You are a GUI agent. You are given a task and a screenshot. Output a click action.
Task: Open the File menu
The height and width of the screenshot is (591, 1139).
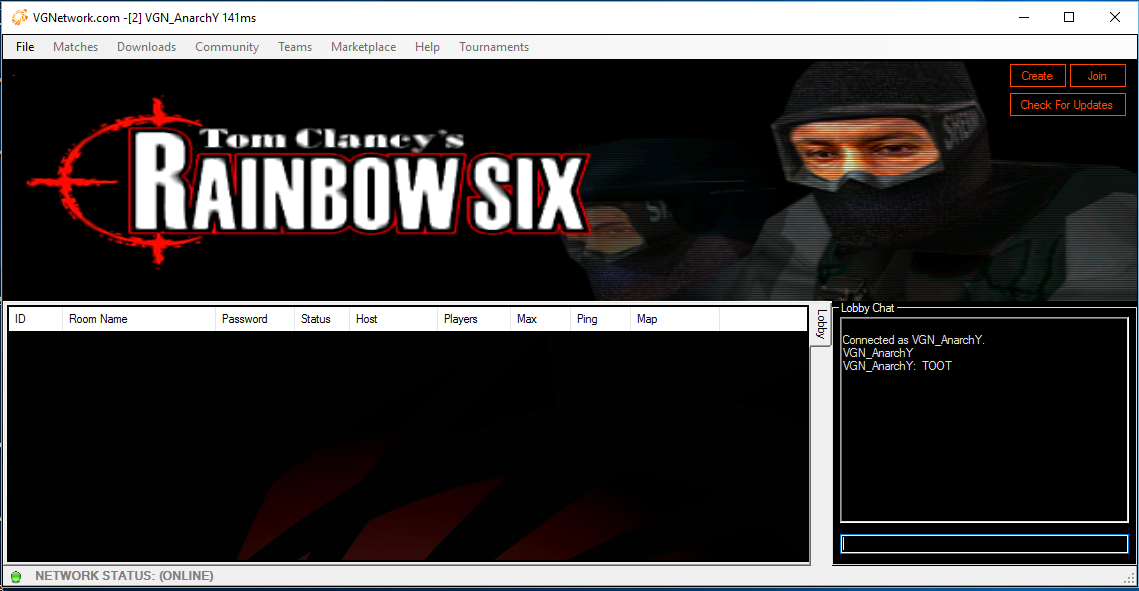click(25, 47)
